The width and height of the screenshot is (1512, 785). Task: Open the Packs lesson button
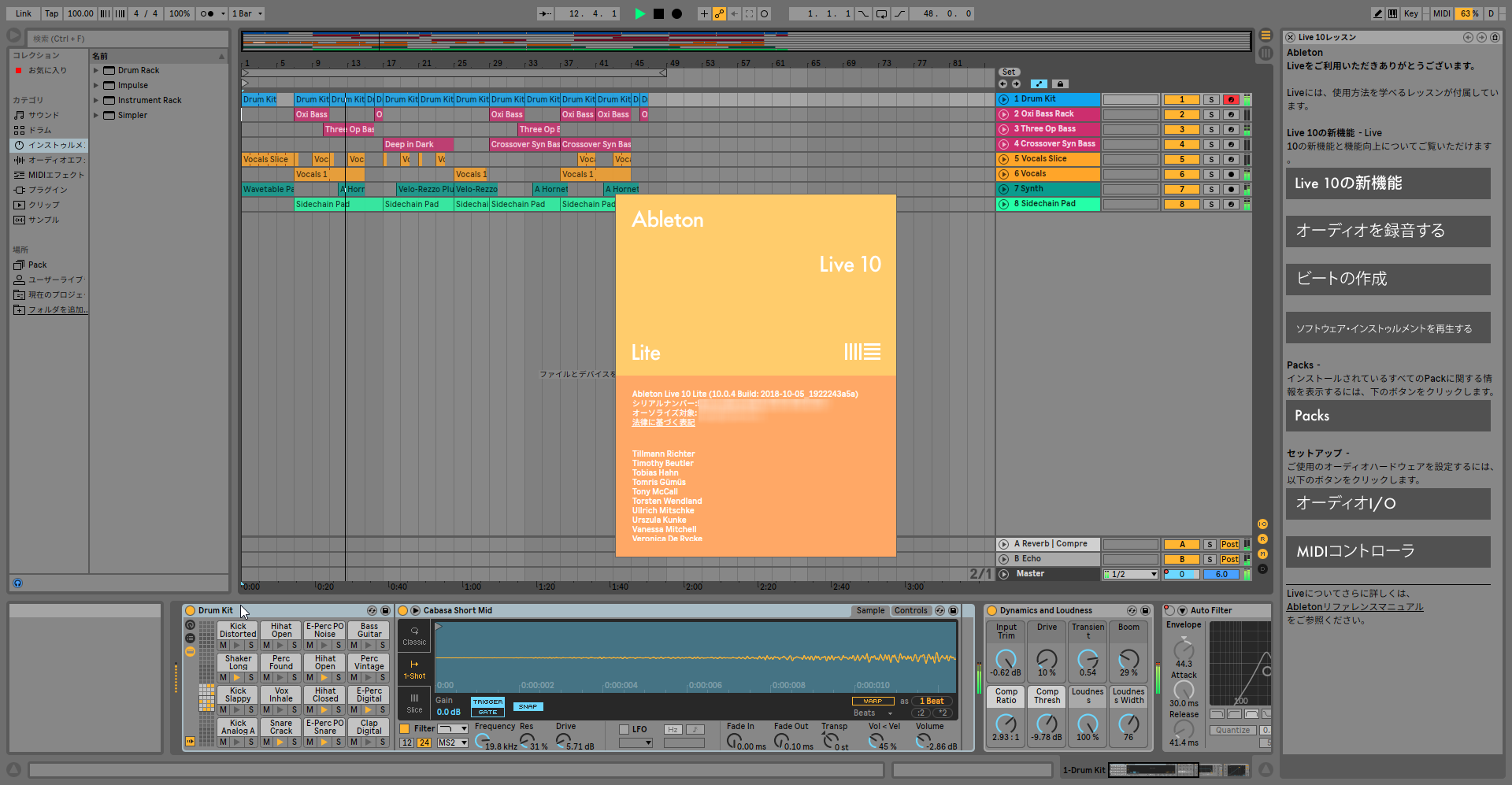pyautogui.click(x=1388, y=416)
